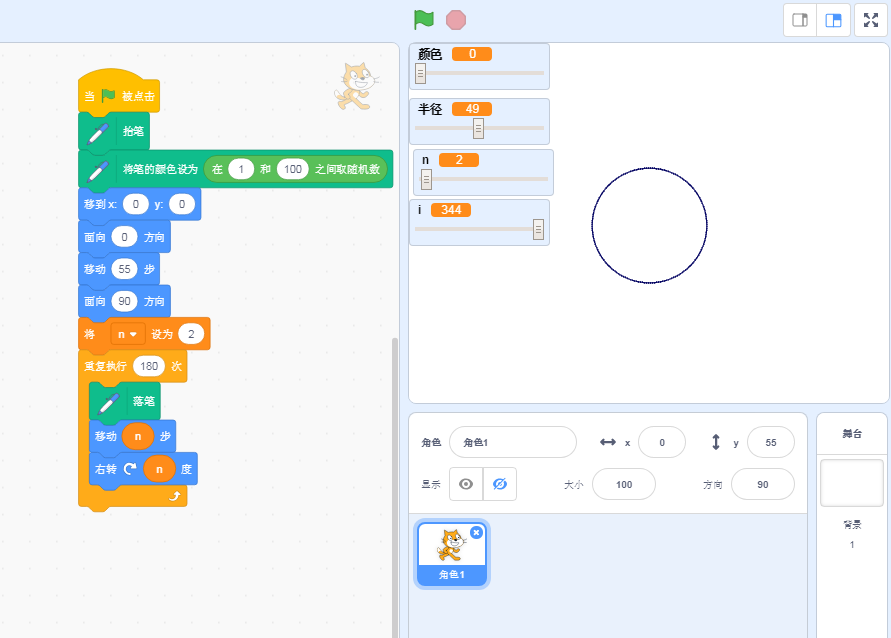Click the 重复执行 repeat block label

pos(105,366)
